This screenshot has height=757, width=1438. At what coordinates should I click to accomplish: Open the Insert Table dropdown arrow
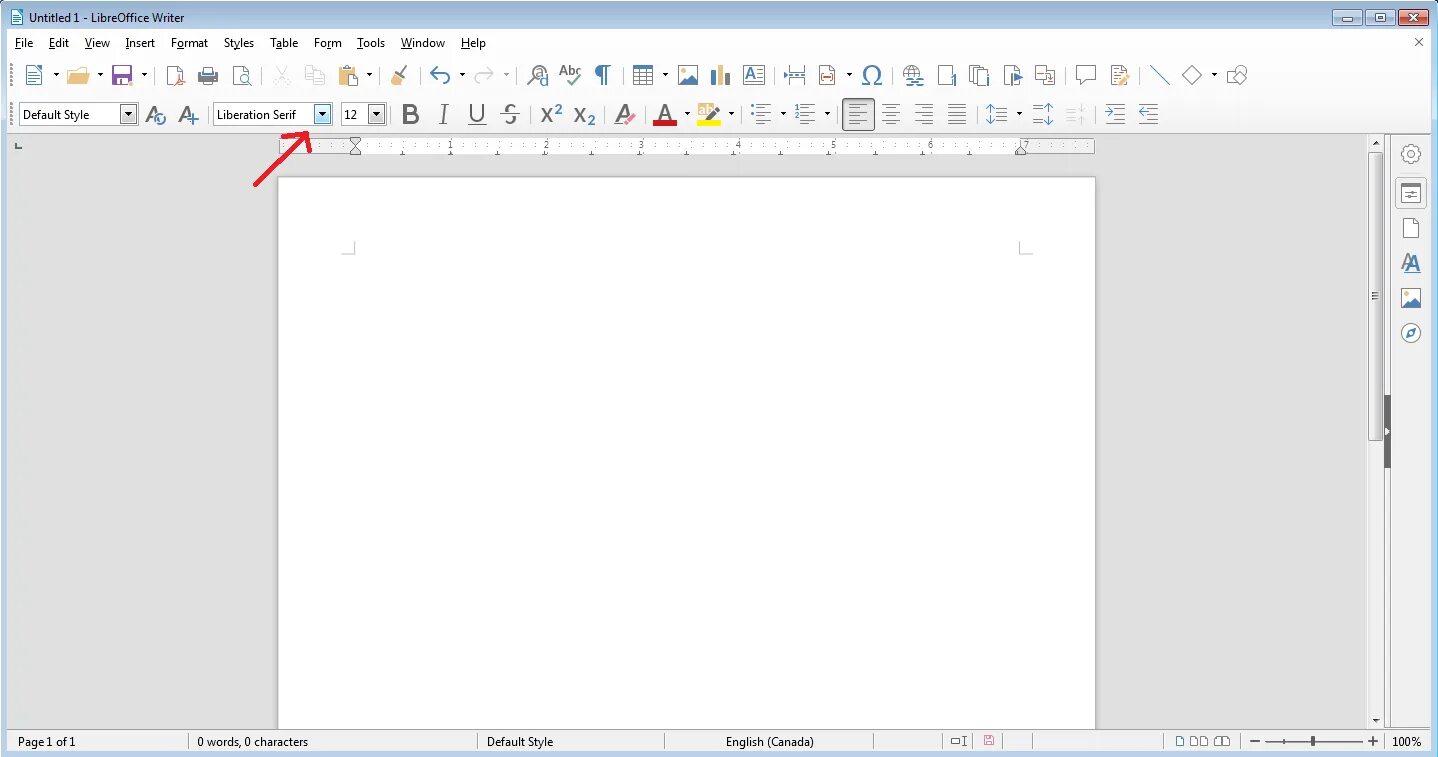[x=665, y=75]
